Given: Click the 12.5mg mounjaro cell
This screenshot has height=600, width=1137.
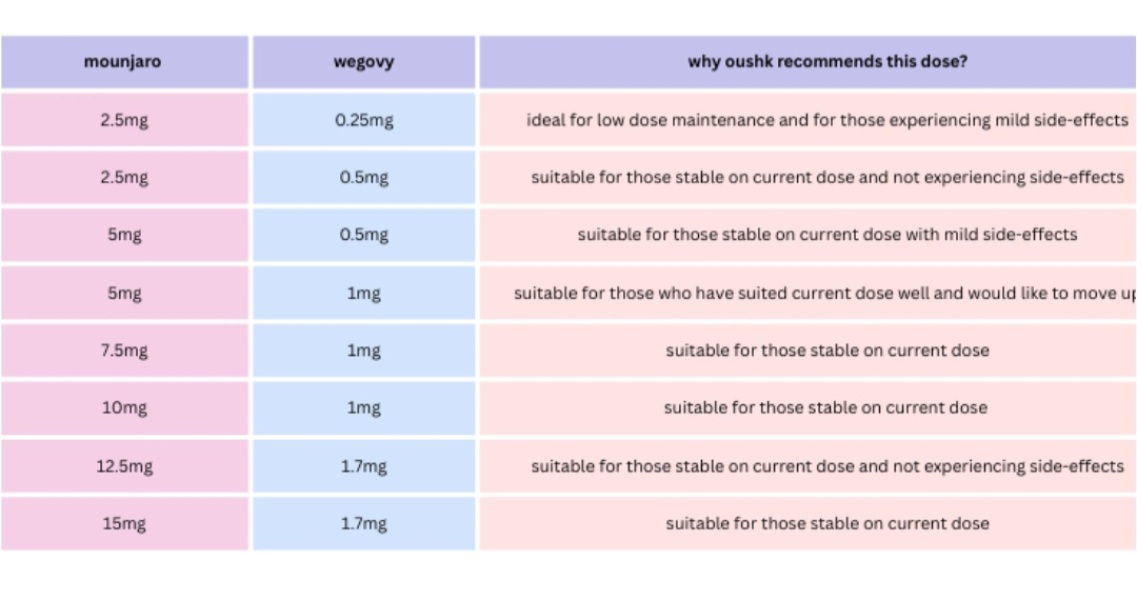Looking at the screenshot, I should click(x=124, y=466).
